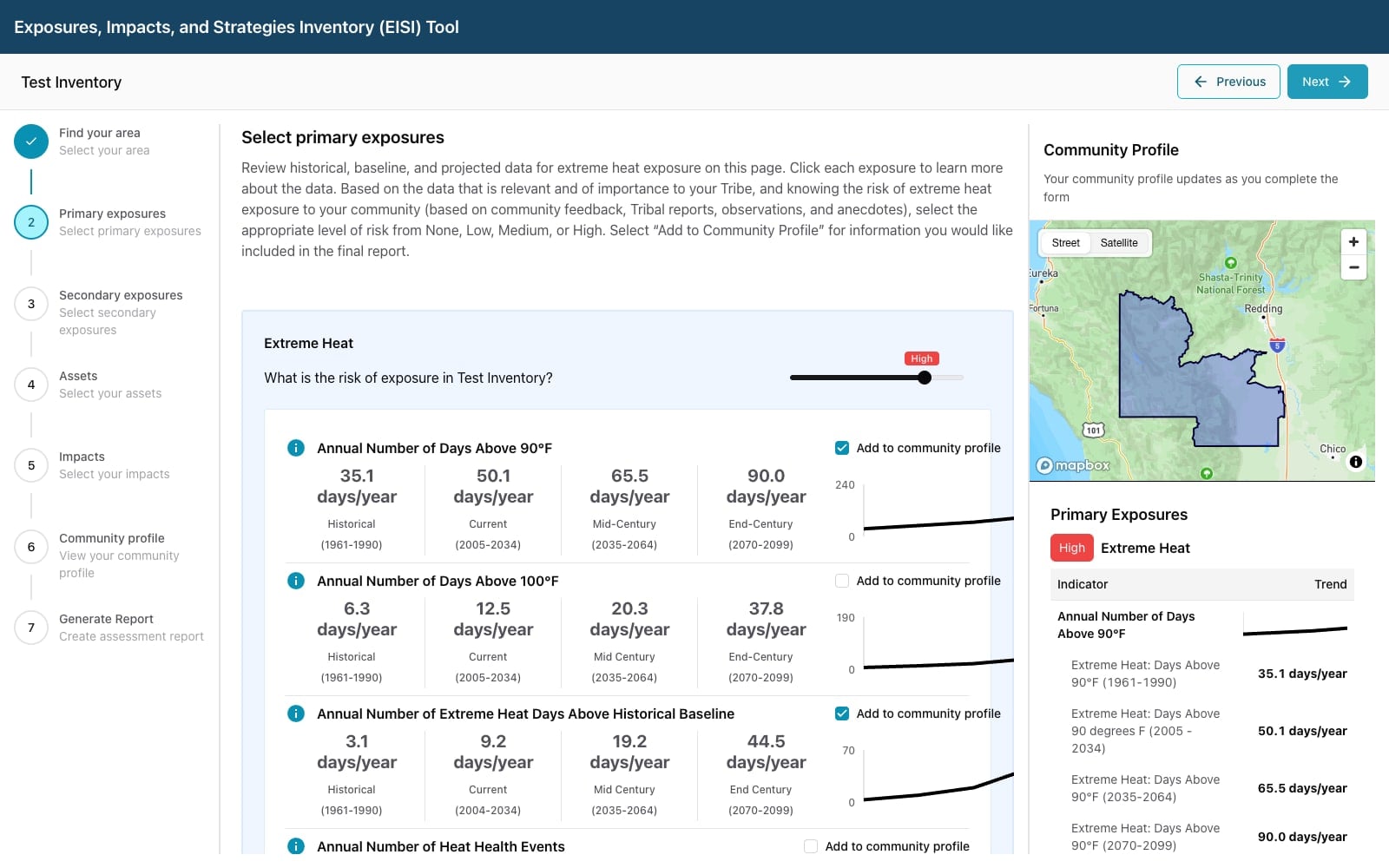Click the Previous button
Viewport: 1389px width, 868px height.
point(1228,82)
